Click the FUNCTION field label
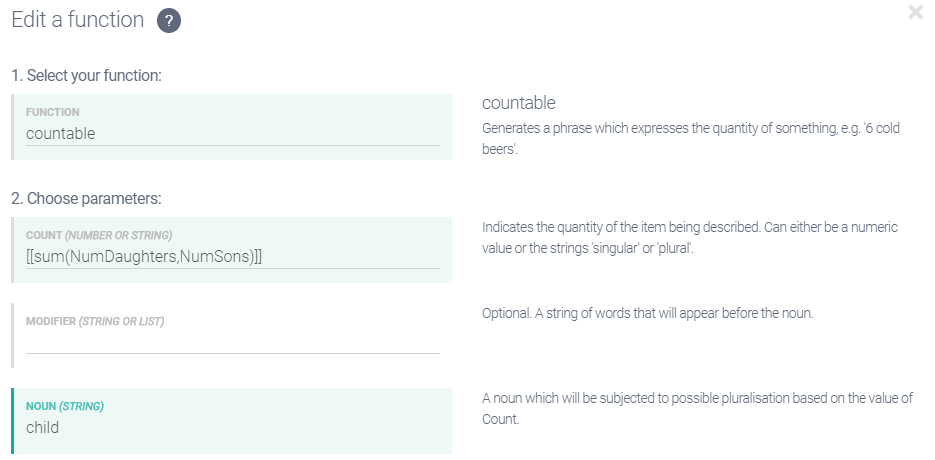 tap(53, 112)
